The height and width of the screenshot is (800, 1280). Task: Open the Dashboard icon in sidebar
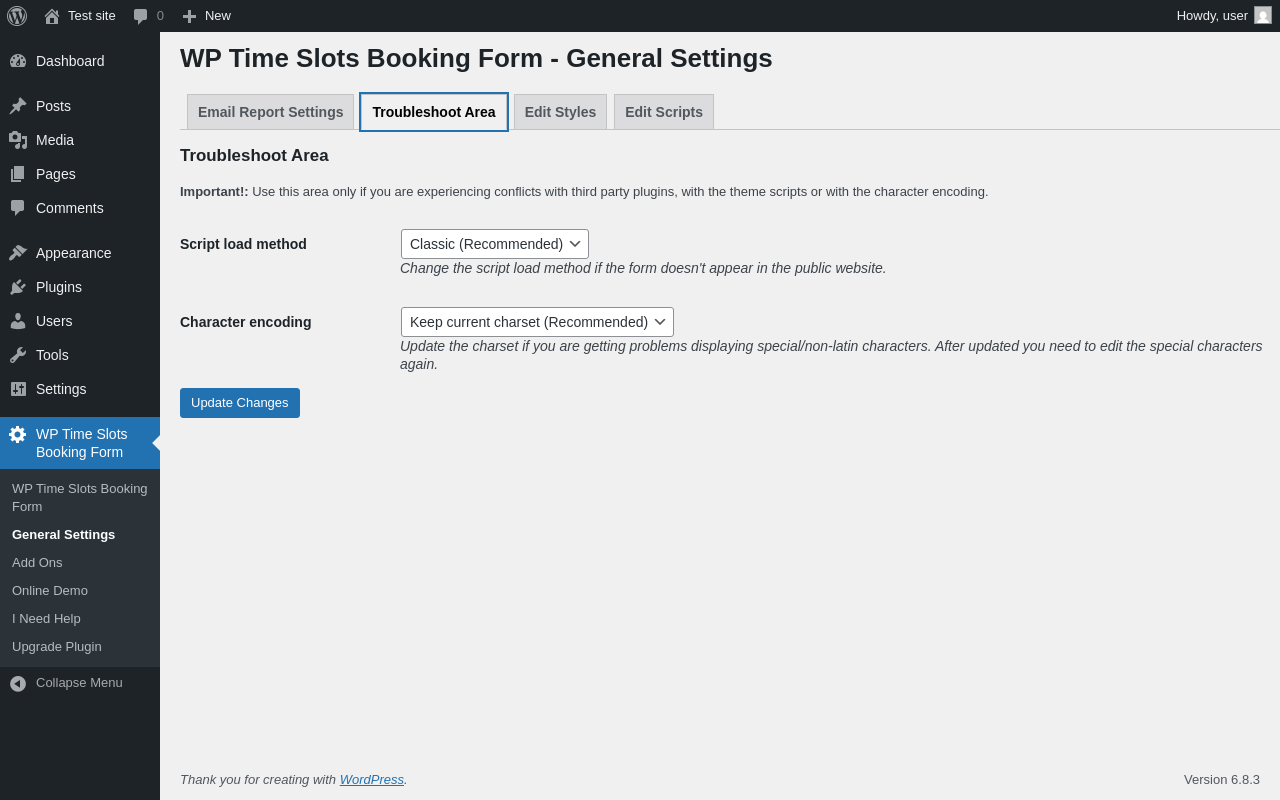point(18,61)
